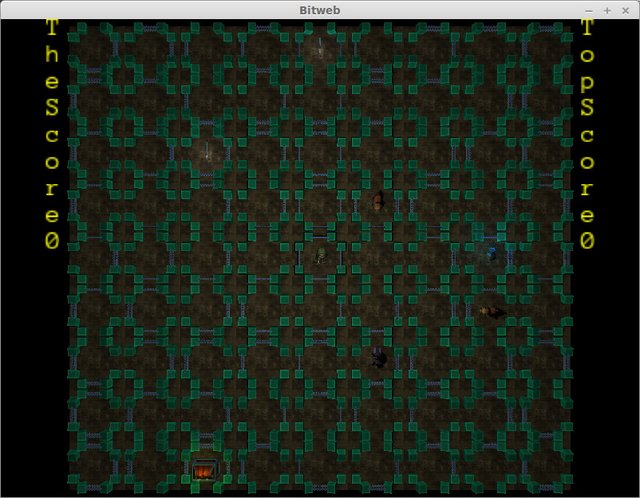Click the brown creature sprite nearest the board center
The height and width of the screenshot is (498, 640).
point(378,200)
